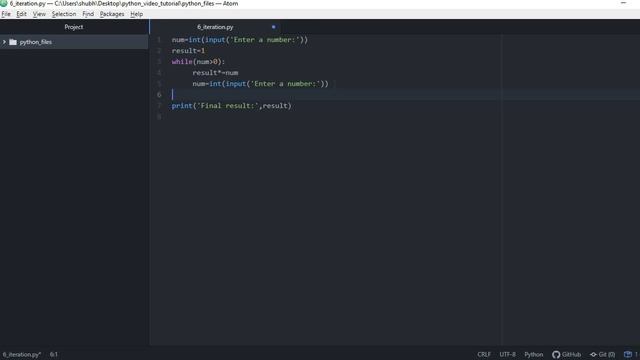
Task: Click the indented num=int(input(...)) line
Action: coord(260,84)
